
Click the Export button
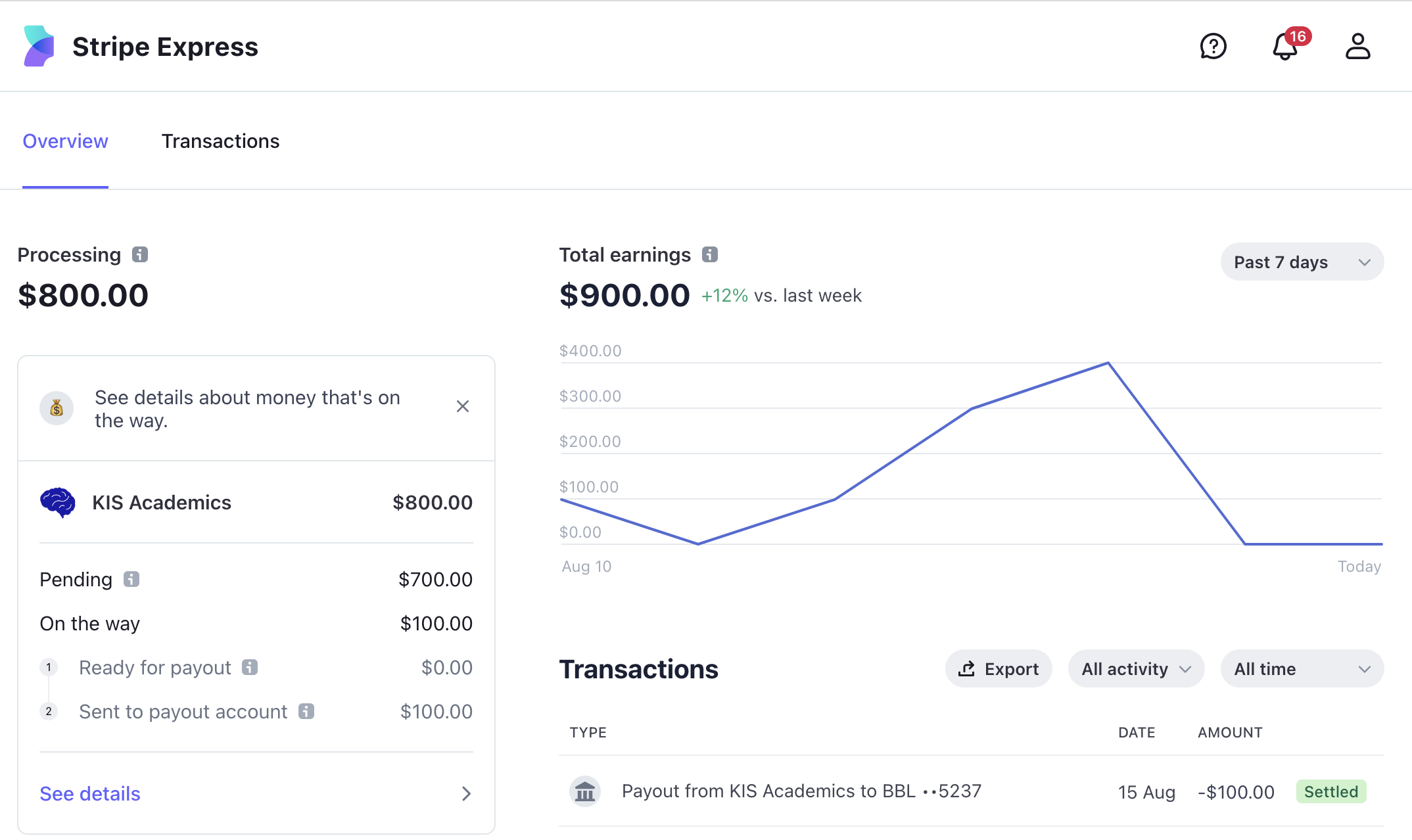point(999,669)
